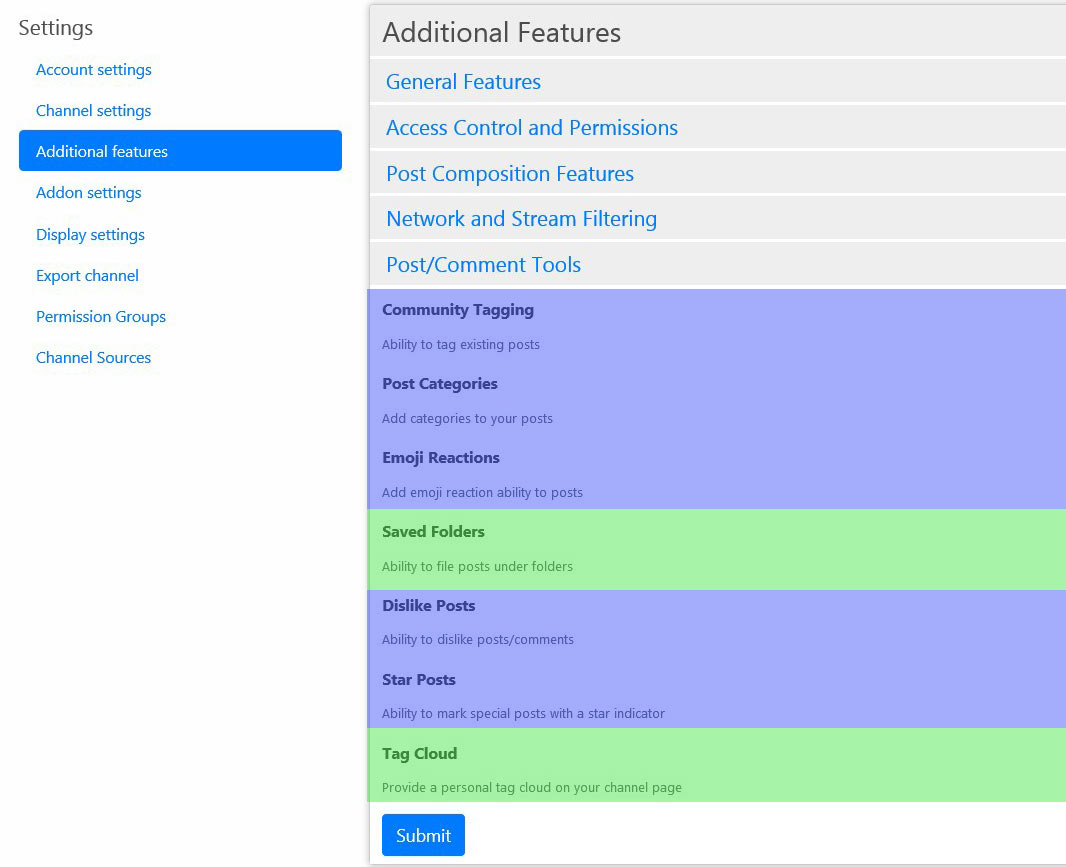
Task: Toggle the Emoji Reactions feature label
Action: (x=441, y=458)
